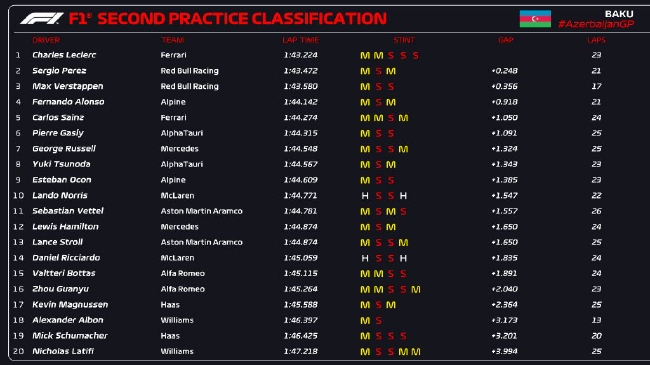Click the BAKU location label
Screen dimensions: 650x365
[x=619, y=14]
